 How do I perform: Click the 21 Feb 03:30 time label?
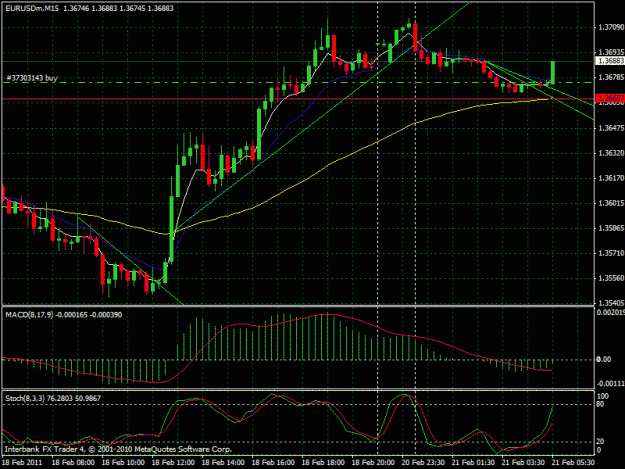tap(523, 462)
